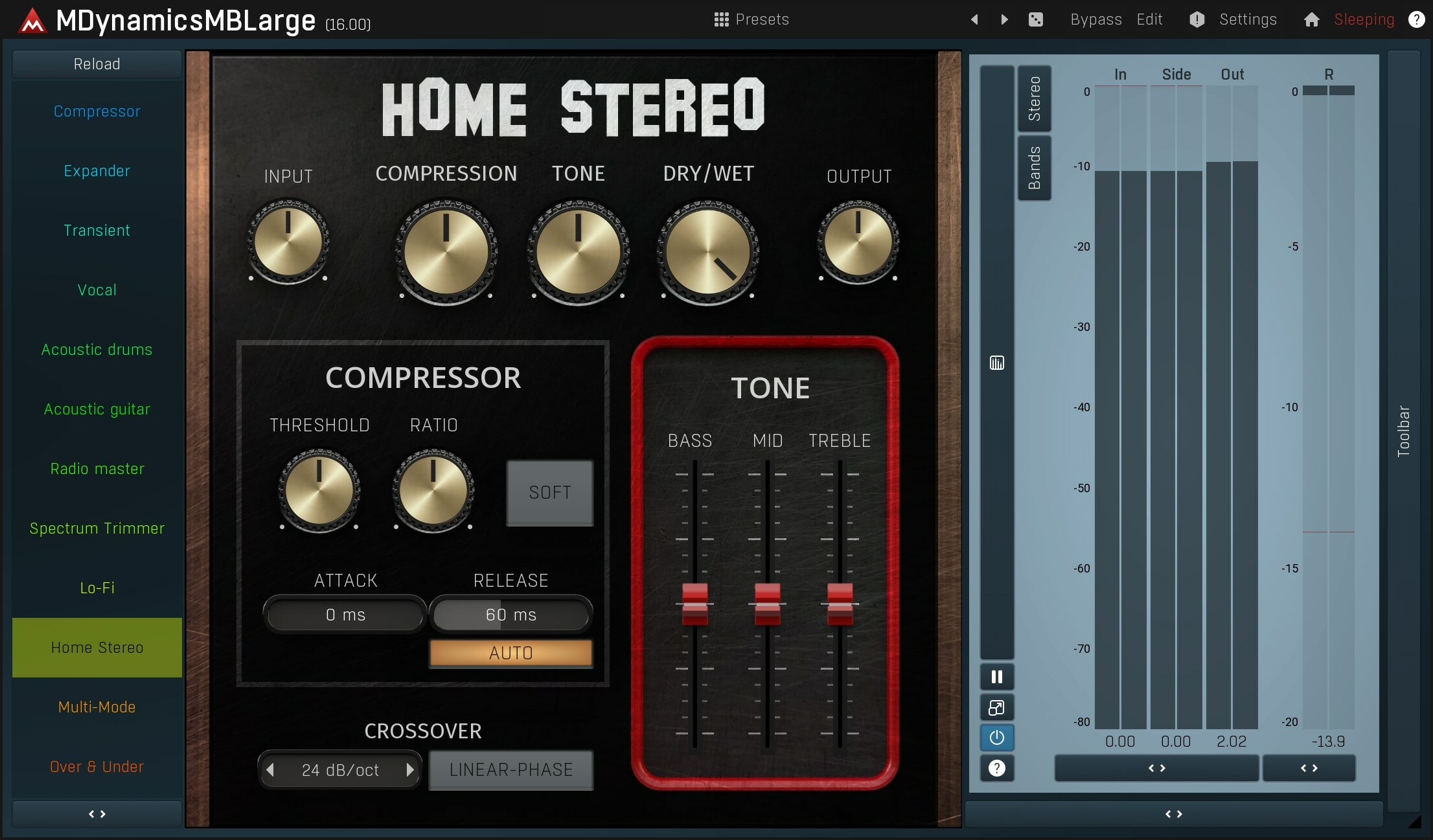Open the analyzer grid settings icon
Viewport: 1433px width, 840px height.
click(x=996, y=363)
